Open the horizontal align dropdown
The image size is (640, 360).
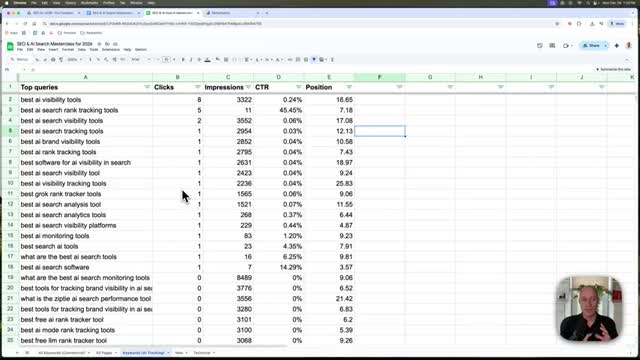click(x=248, y=60)
